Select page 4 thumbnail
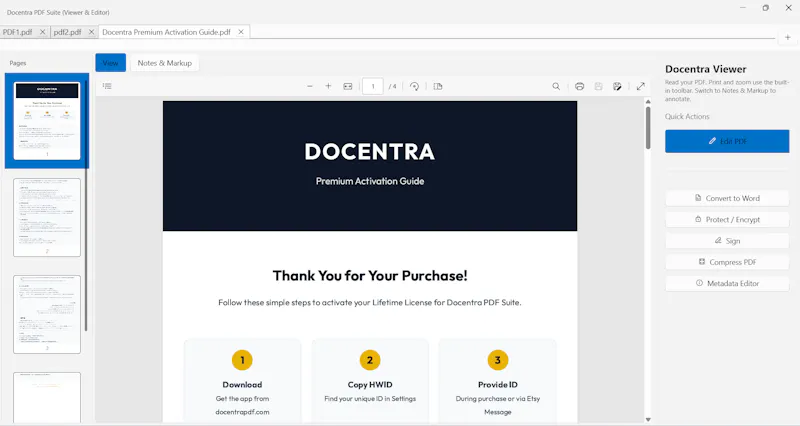Image resolution: width=800 pixels, height=426 pixels. [47, 397]
